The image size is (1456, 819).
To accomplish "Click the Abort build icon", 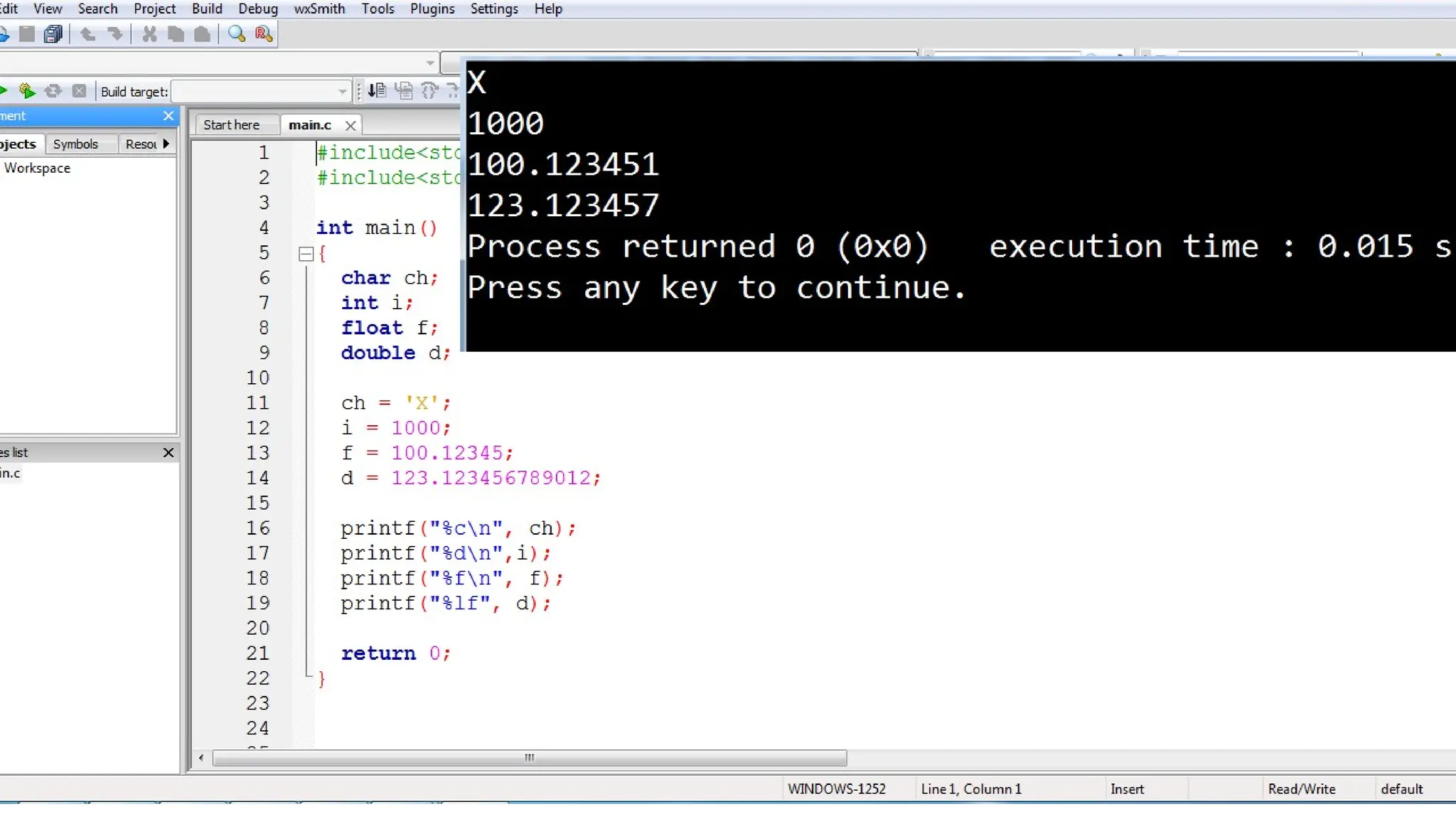I will point(79,91).
